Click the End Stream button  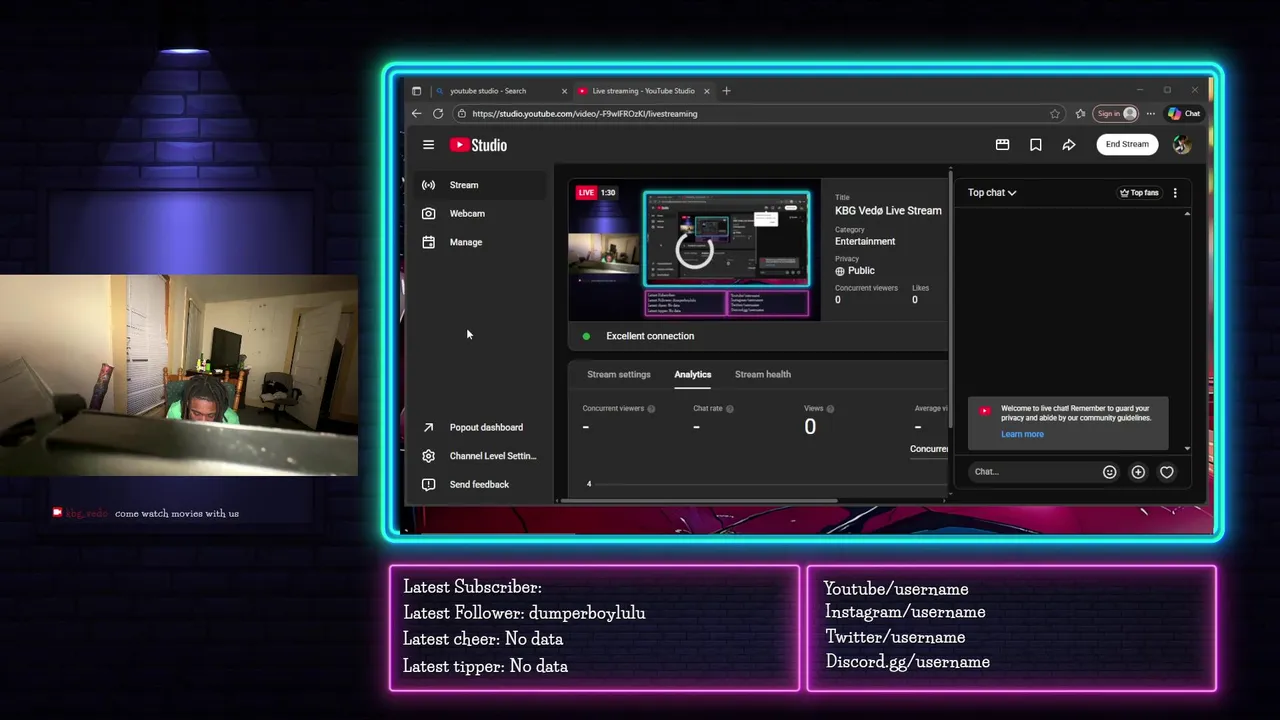1127,144
